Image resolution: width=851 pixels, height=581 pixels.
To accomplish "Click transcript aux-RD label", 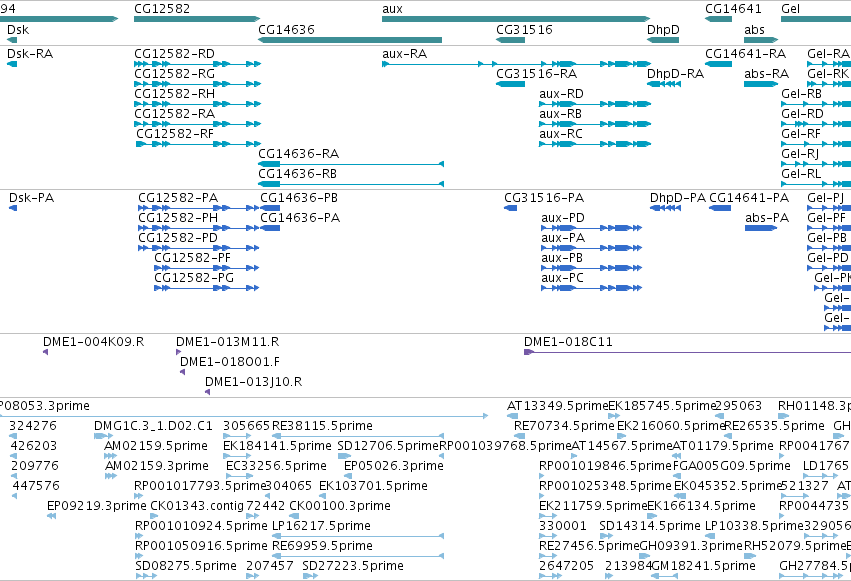I will click(561, 94).
